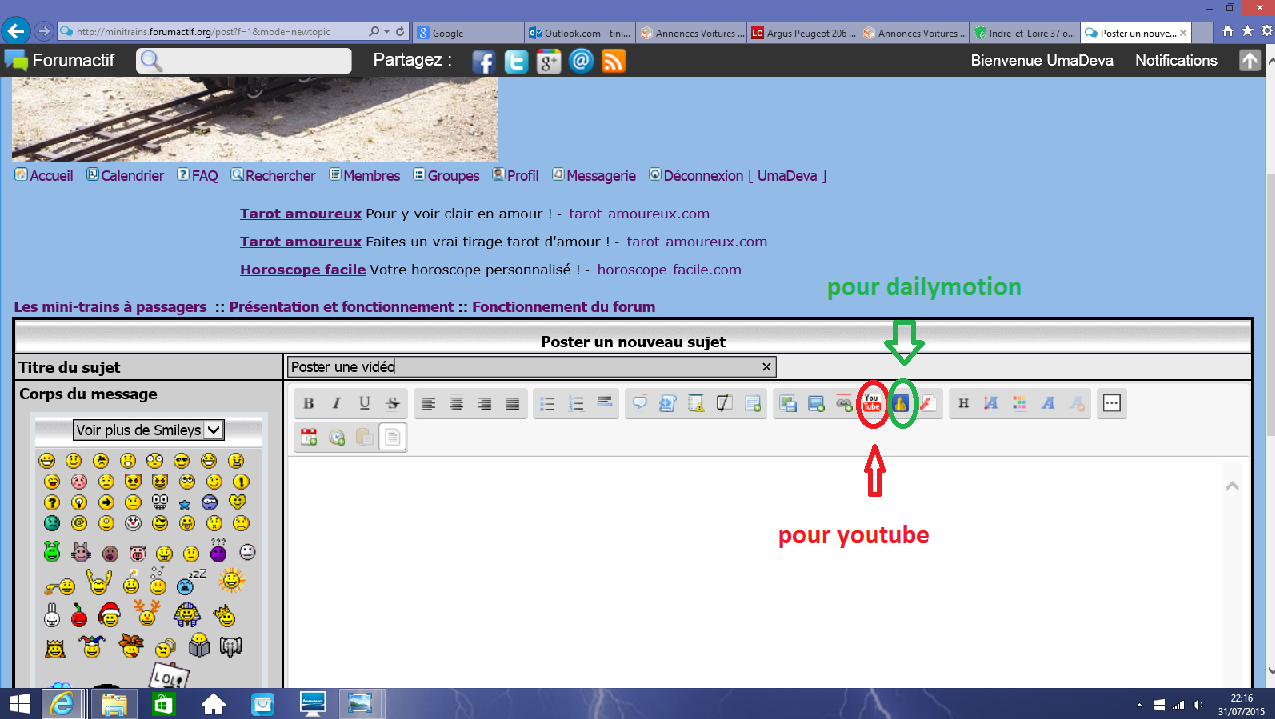
Task: Click the Titre du sujet input
Action: (x=531, y=367)
